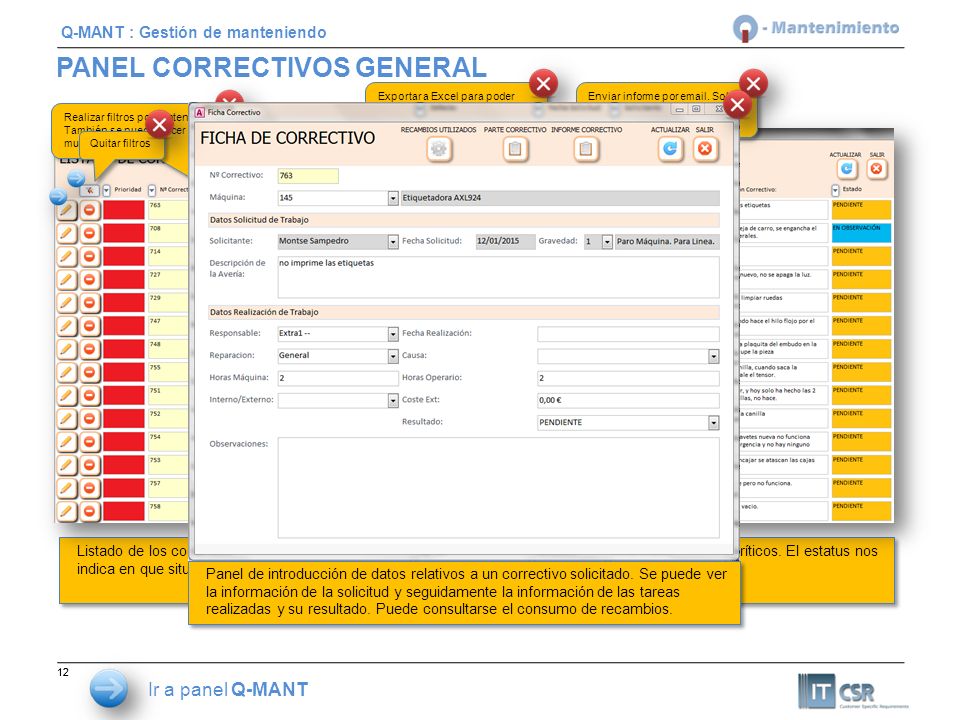Click the Datos Realización de Trabajo header
Screen dimensions: 960x720
click(463, 312)
